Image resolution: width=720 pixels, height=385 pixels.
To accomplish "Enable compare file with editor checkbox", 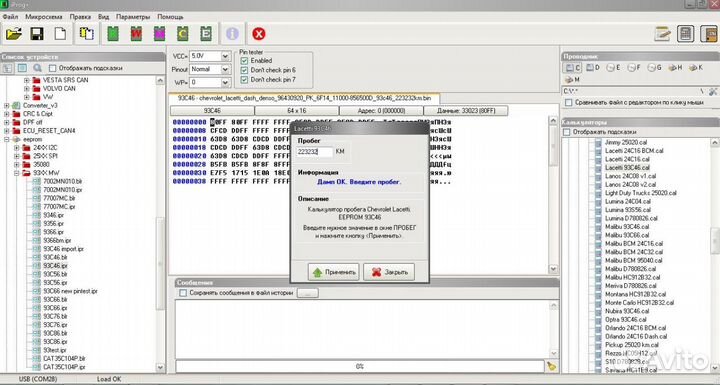I will pyautogui.click(x=568, y=102).
